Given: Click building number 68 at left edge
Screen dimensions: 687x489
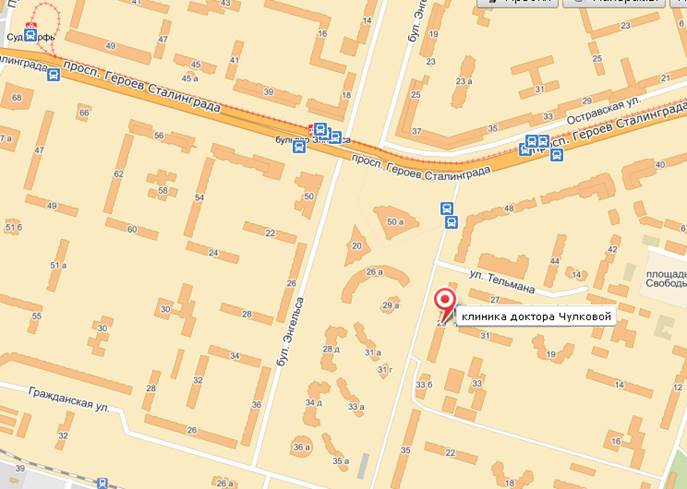Looking at the screenshot, I should click(x=17, y=97).
